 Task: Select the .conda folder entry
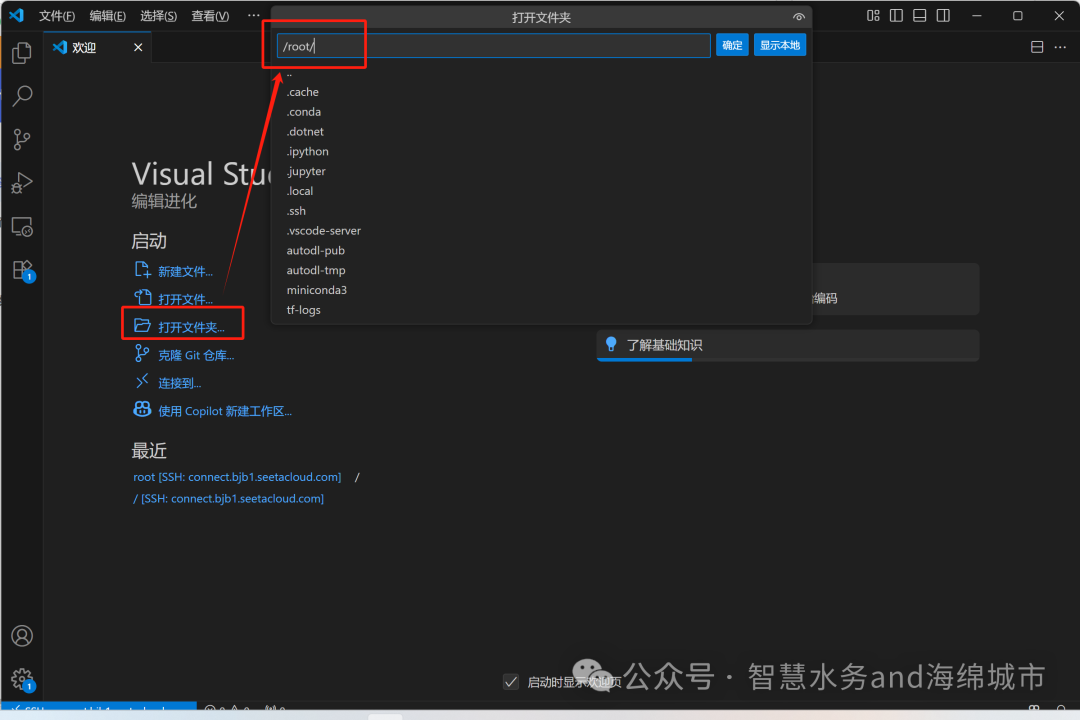pos(541,112)
